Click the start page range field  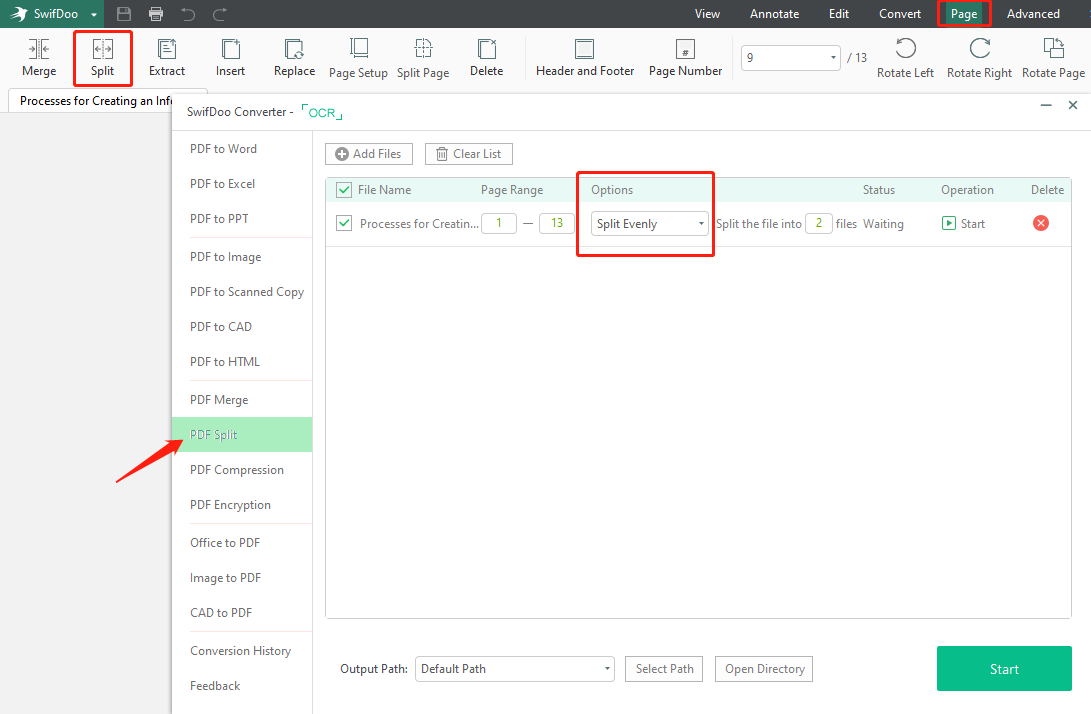[x=499, y=223]
